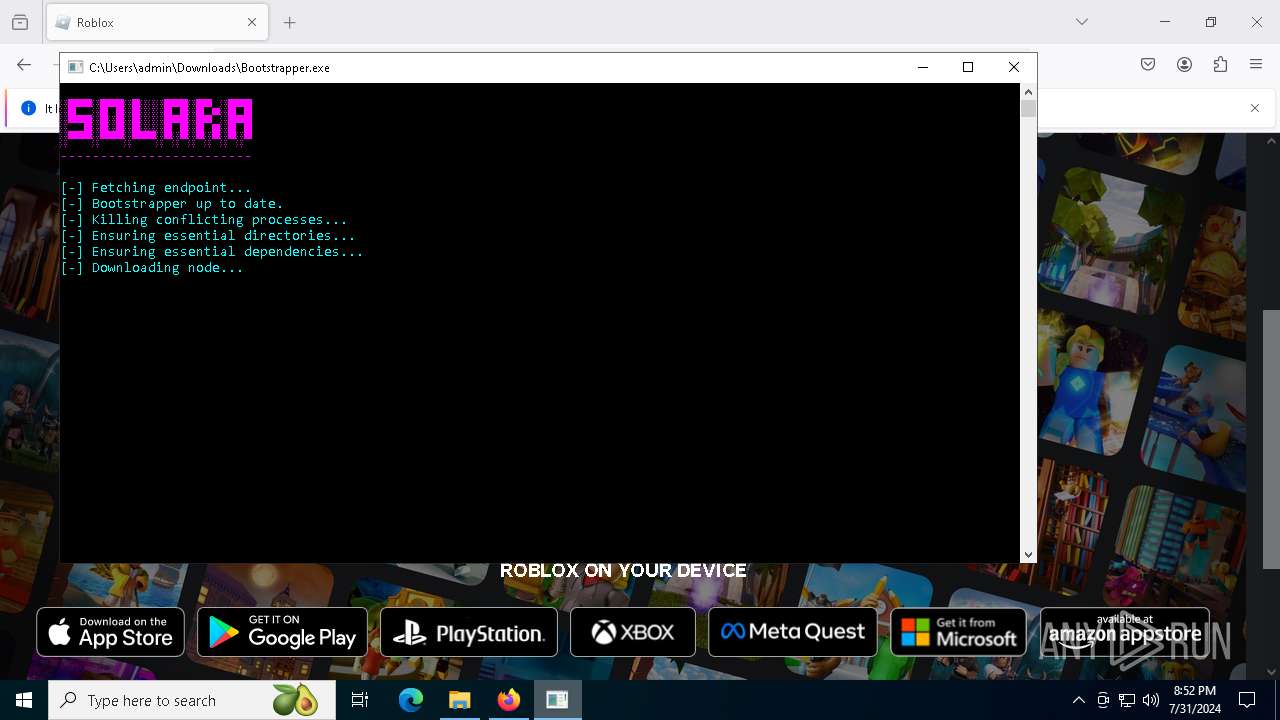
Task: Open a new Firefox tab
Action: pos(289,22)
